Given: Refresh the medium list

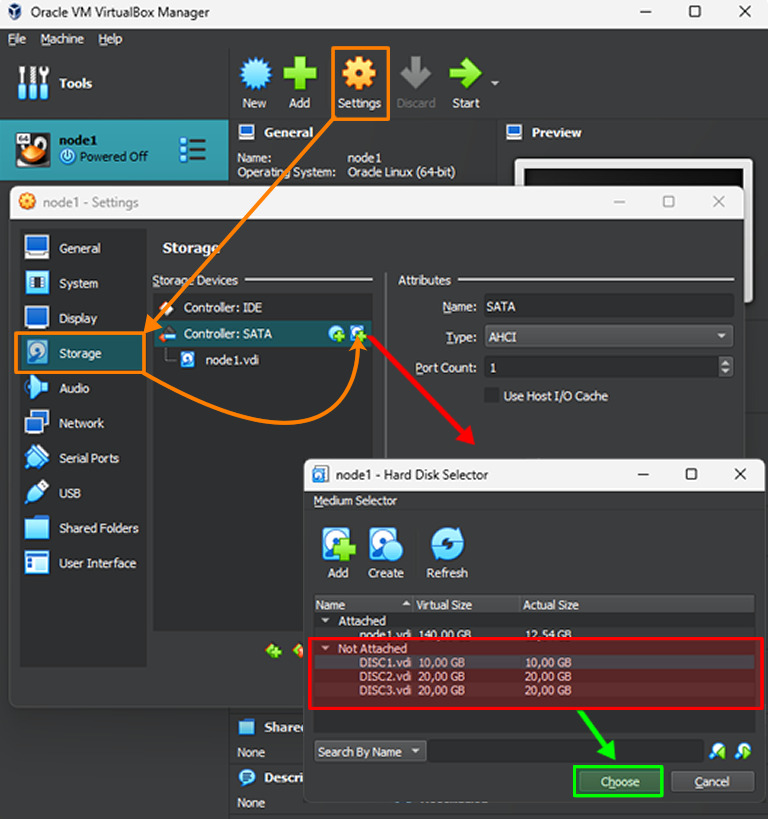Looking at the screenshot, I should 447,553.
